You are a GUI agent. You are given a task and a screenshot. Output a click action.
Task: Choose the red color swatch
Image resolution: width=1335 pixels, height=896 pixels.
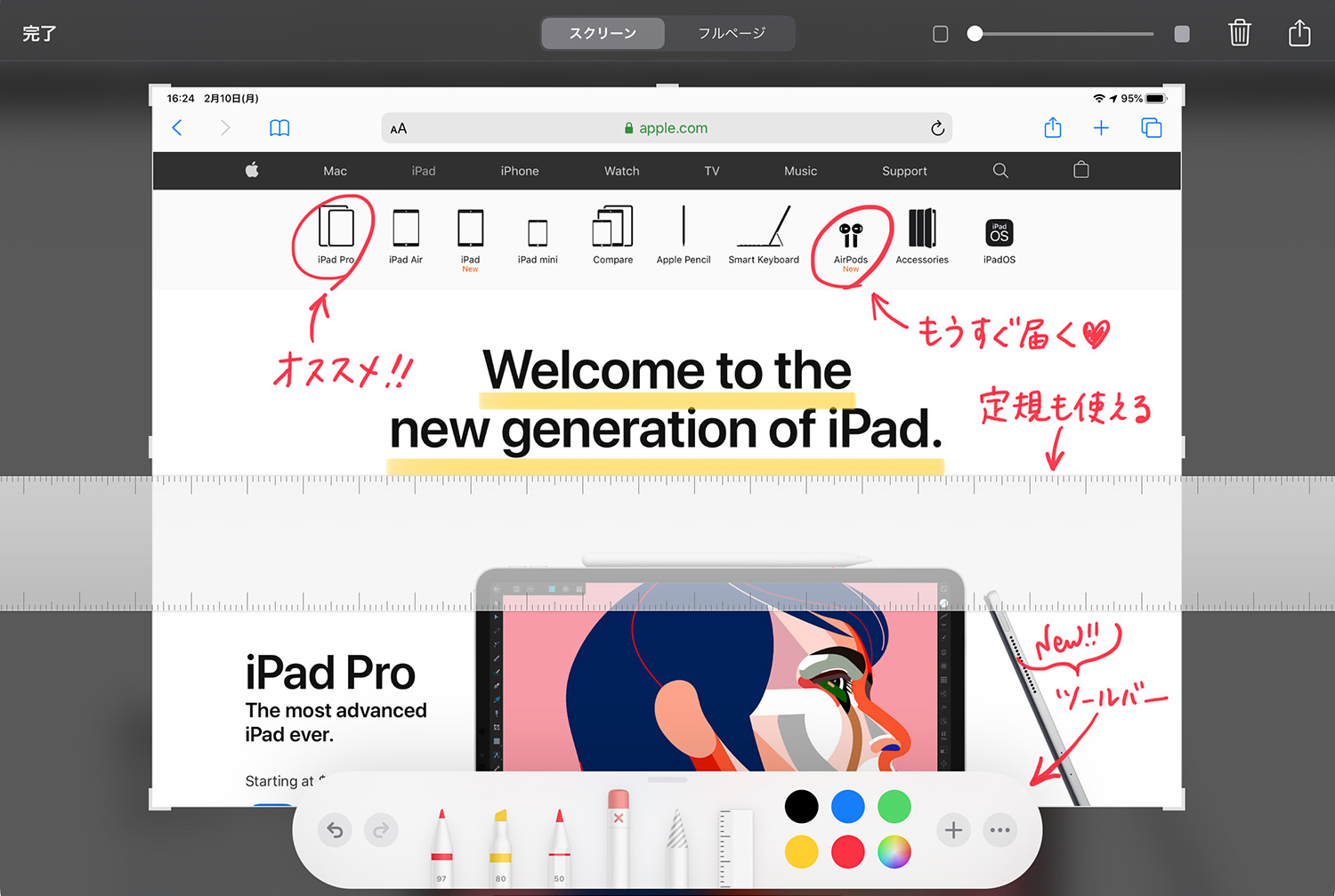point(847,852)
